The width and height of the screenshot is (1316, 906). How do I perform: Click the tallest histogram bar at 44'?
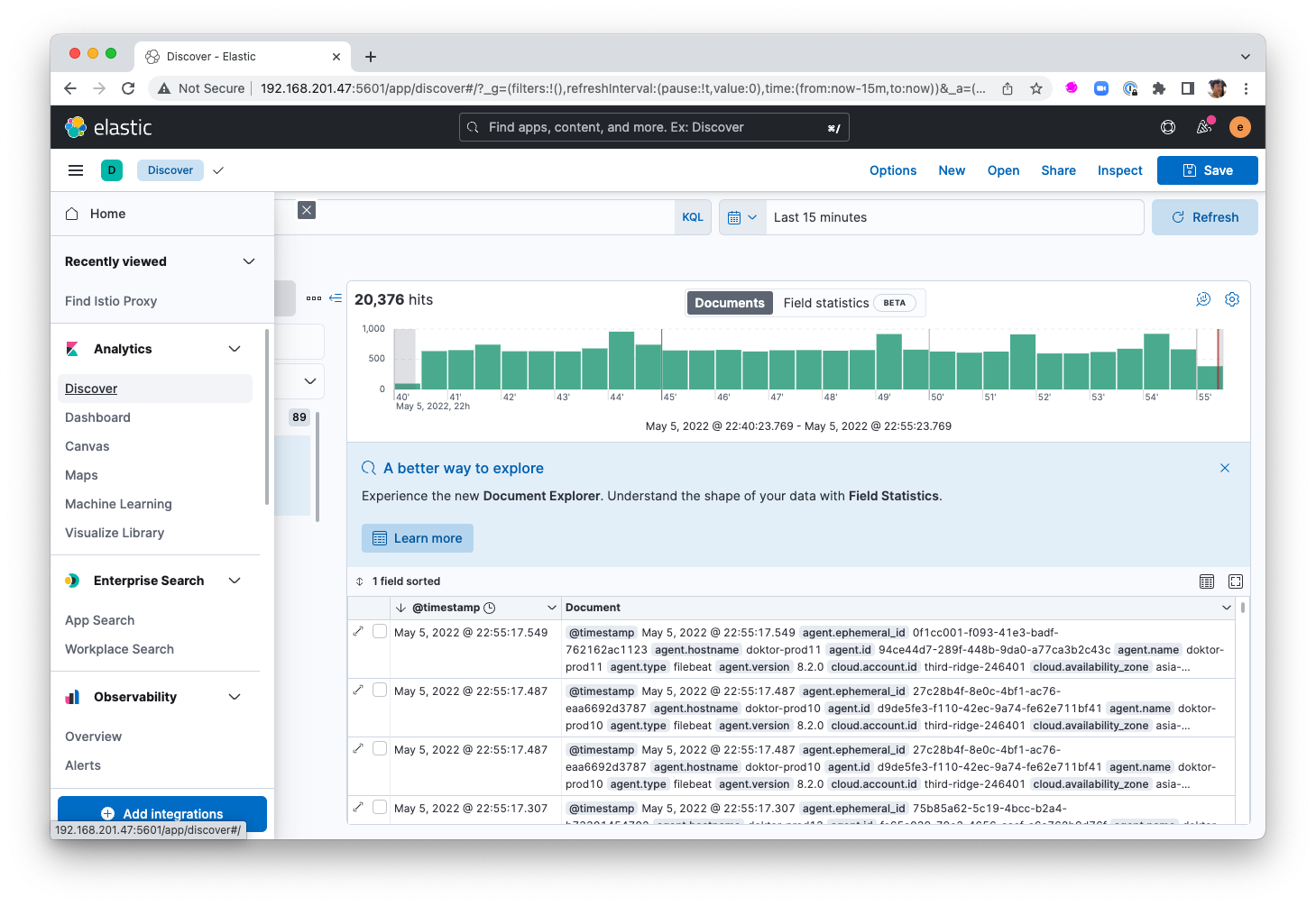[x=621, y=361]
